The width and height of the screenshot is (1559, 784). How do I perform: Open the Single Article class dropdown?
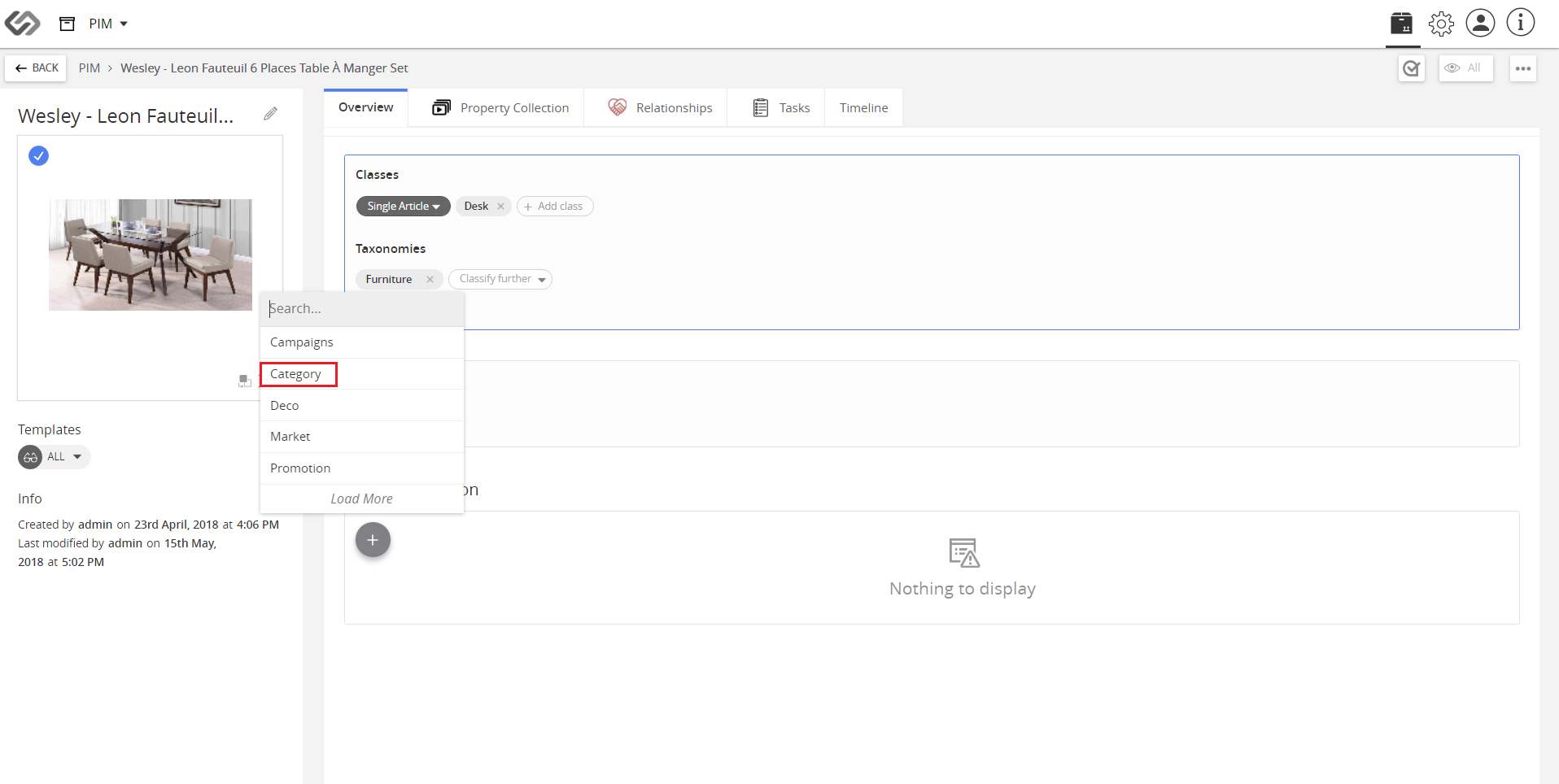pyautogui.click(x=403, y=207)
